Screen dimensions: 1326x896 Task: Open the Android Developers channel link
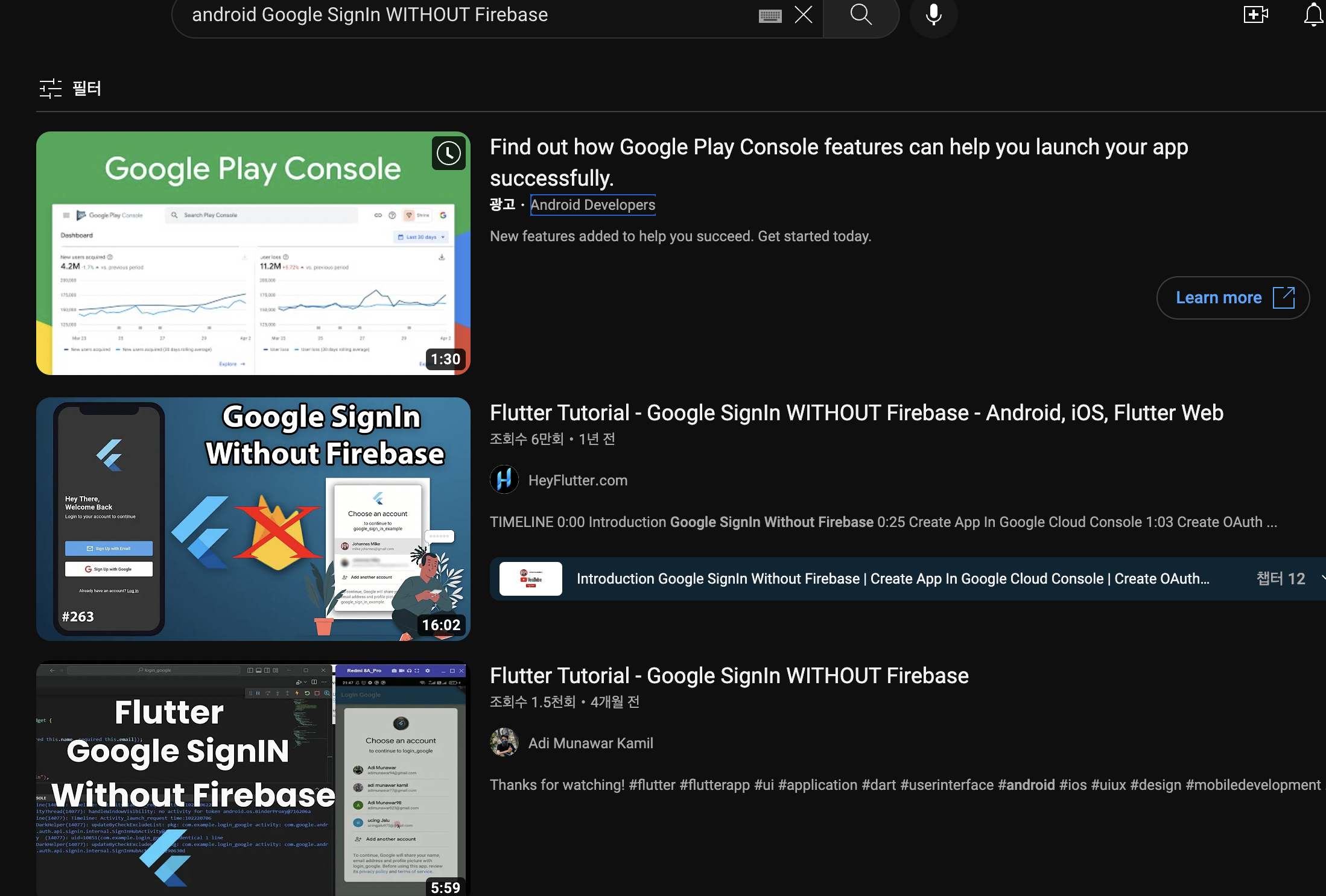pyautogui.click(x=593, y=205)
